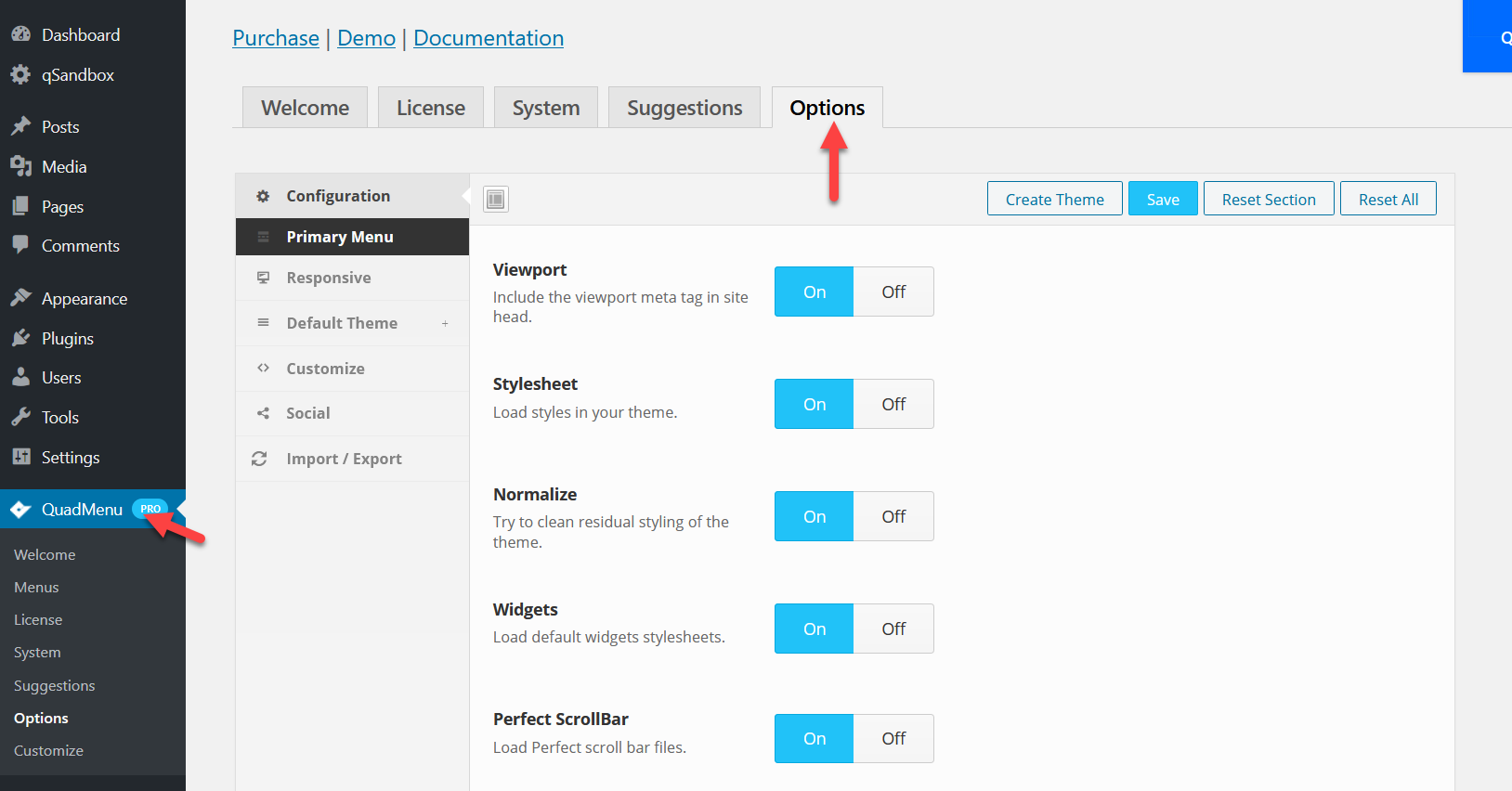Click the Customize code brackets icon
The image size is (1512, 791).
(263, 368)
